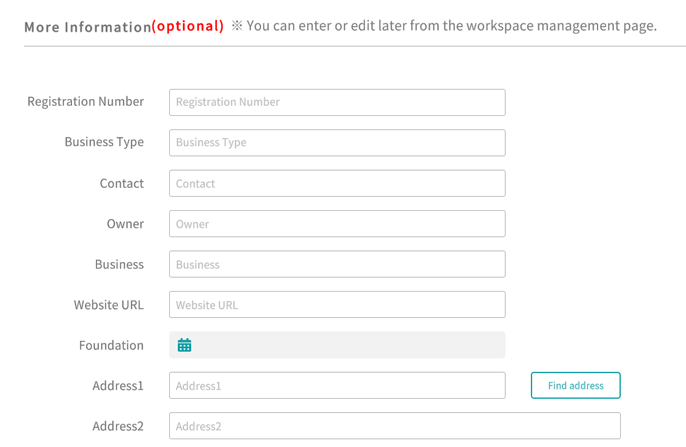Click the Contact field label
The image size is (686, 447).
pos(122,183)
